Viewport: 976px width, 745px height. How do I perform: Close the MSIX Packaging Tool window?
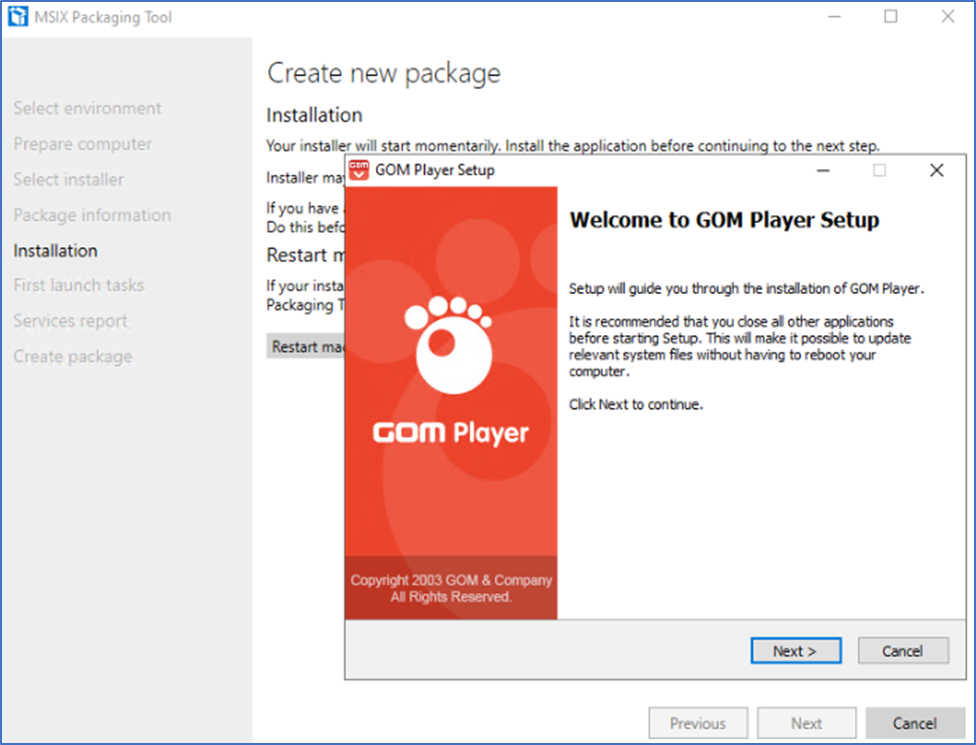[x=947, y=17]
